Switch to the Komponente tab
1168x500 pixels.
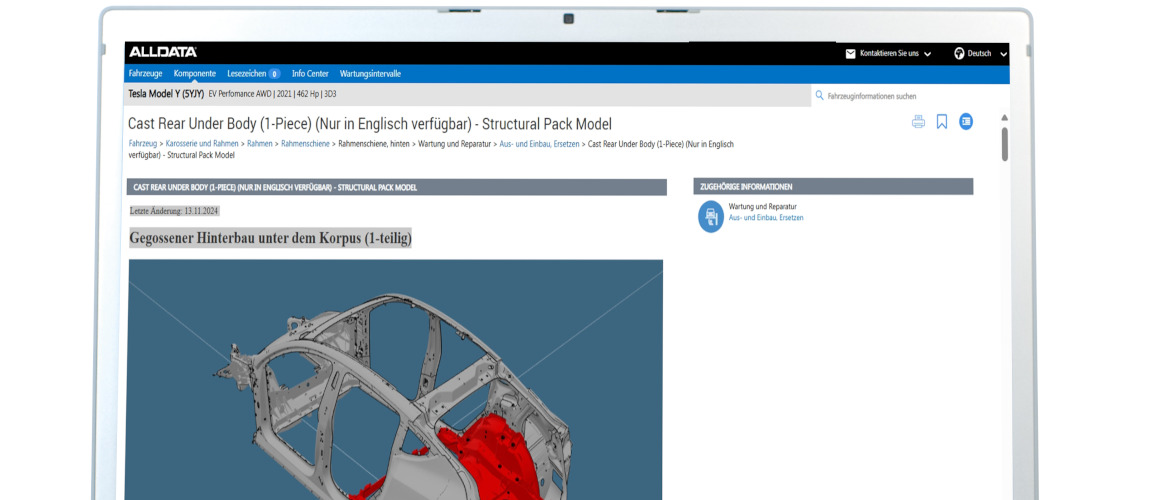(195, 74)
